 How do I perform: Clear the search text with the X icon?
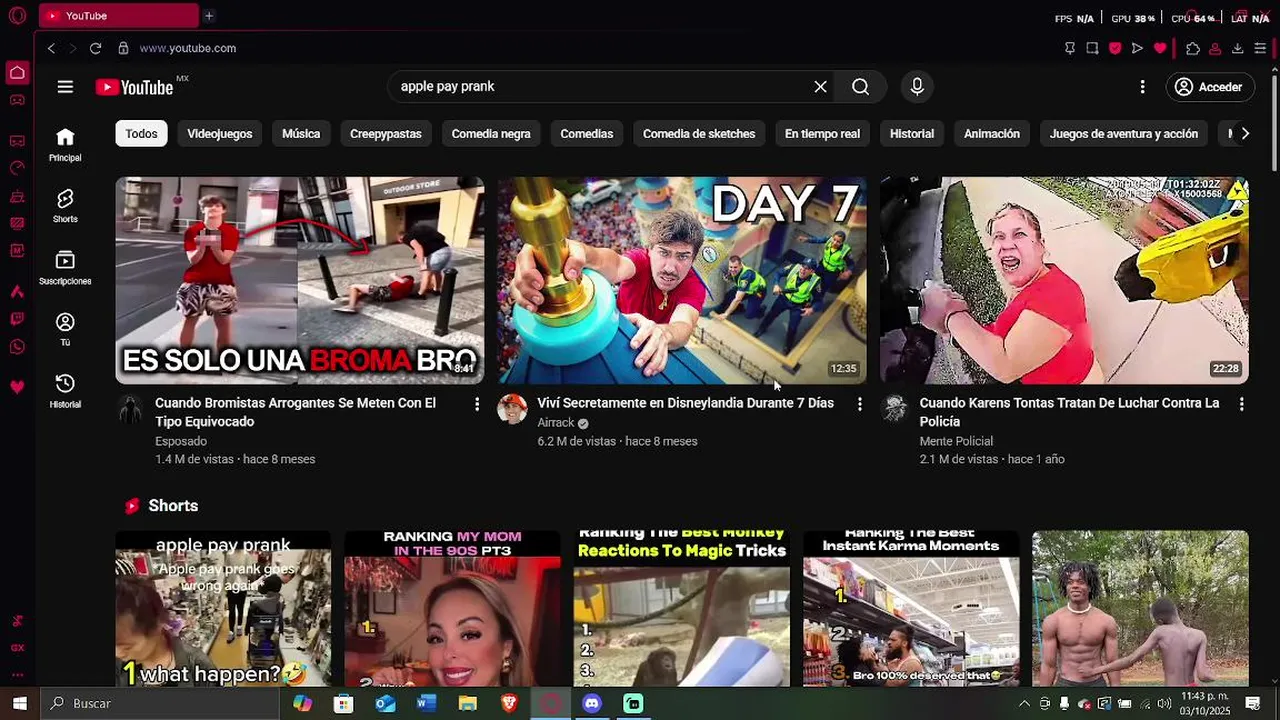point(820,87)
